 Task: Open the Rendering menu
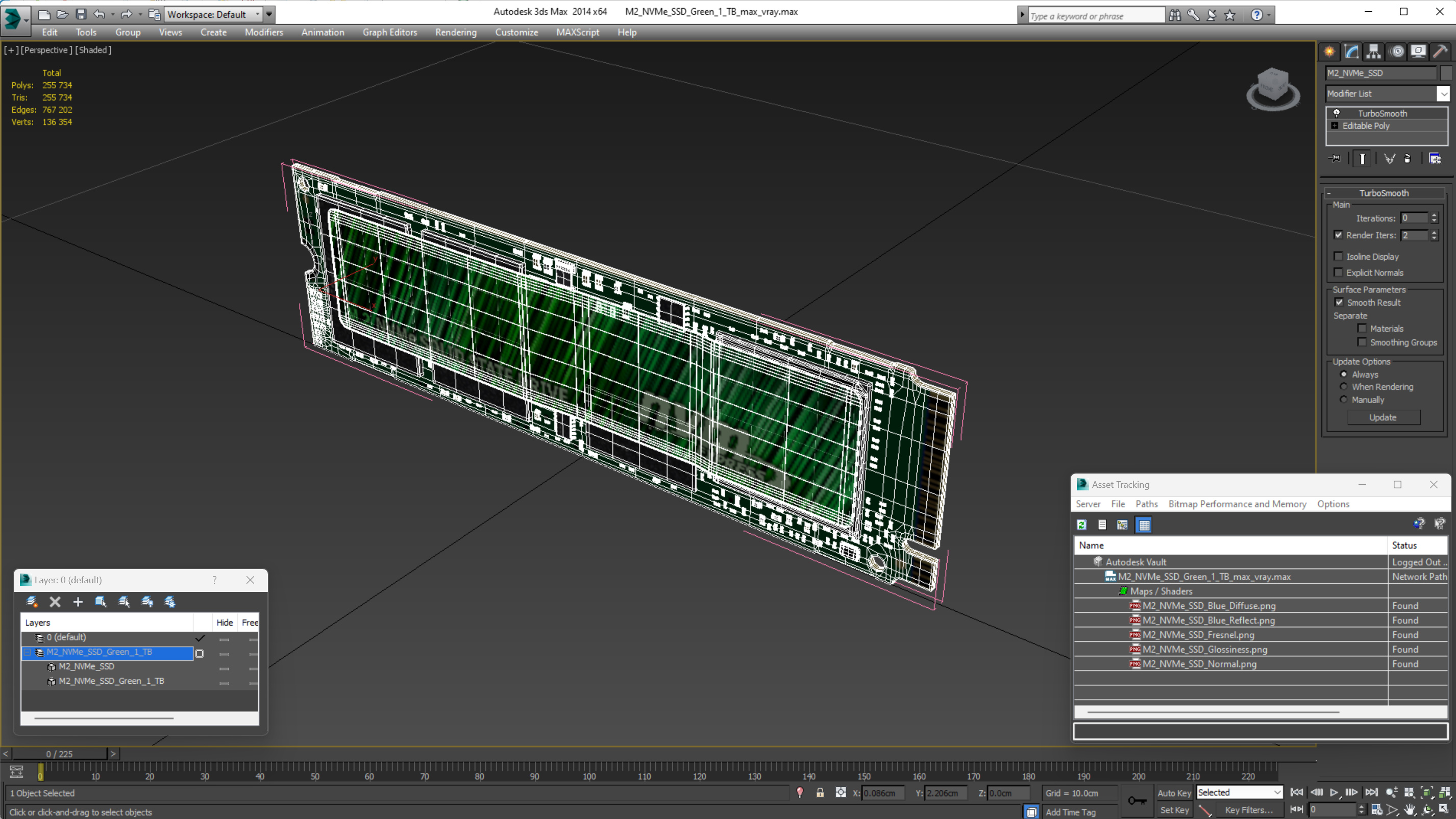click(456, 32)
